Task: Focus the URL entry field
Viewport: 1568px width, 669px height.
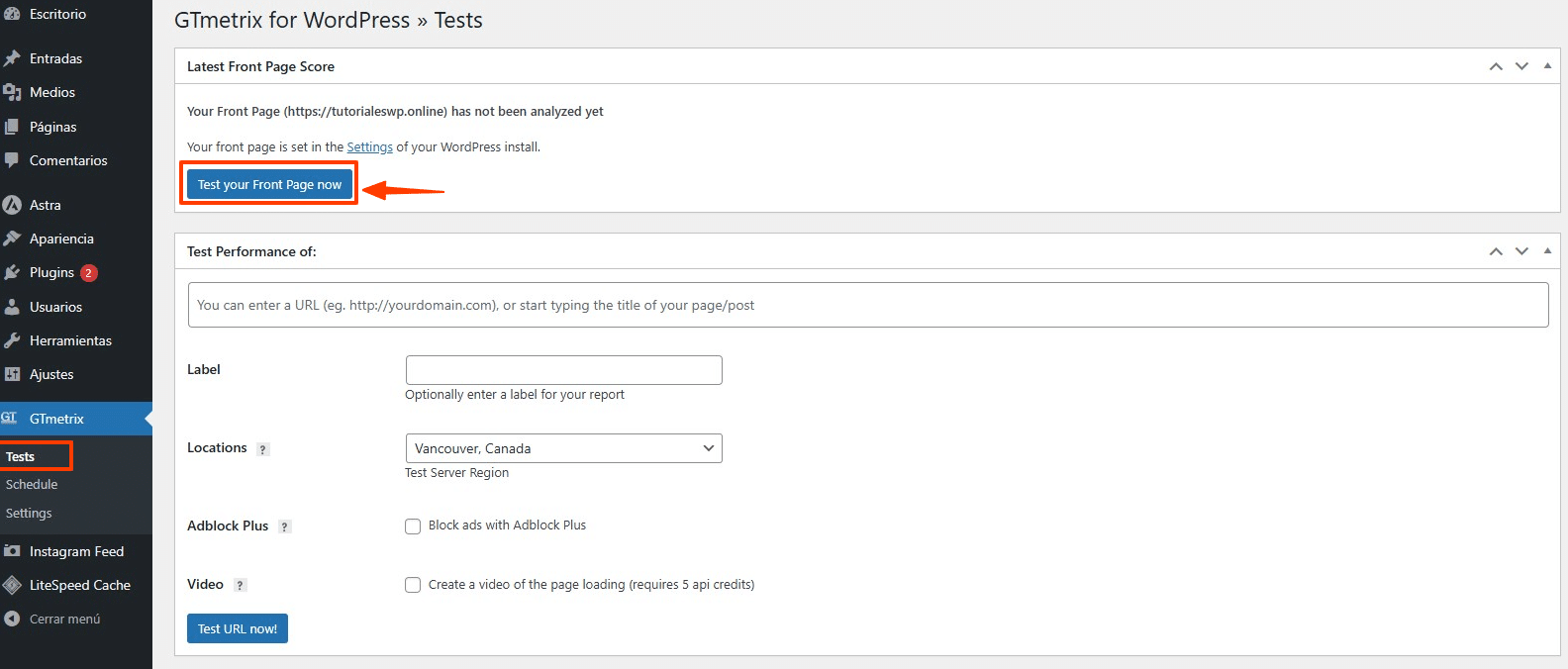Action: click(x=867, y=305)
